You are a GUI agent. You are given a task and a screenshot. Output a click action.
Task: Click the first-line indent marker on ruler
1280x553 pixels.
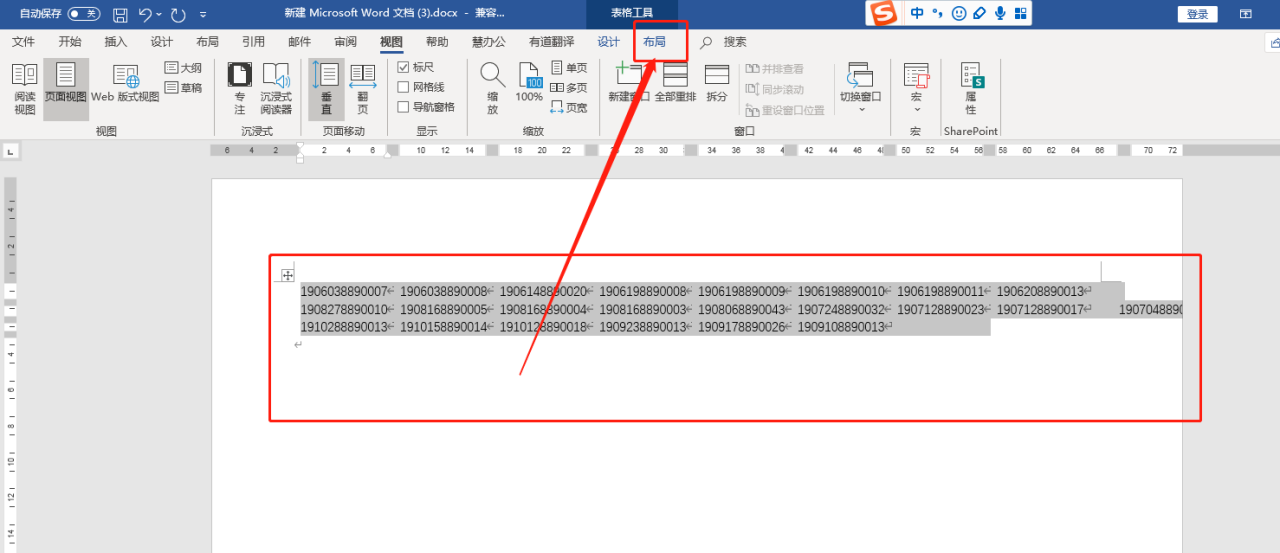click(299, 146)
